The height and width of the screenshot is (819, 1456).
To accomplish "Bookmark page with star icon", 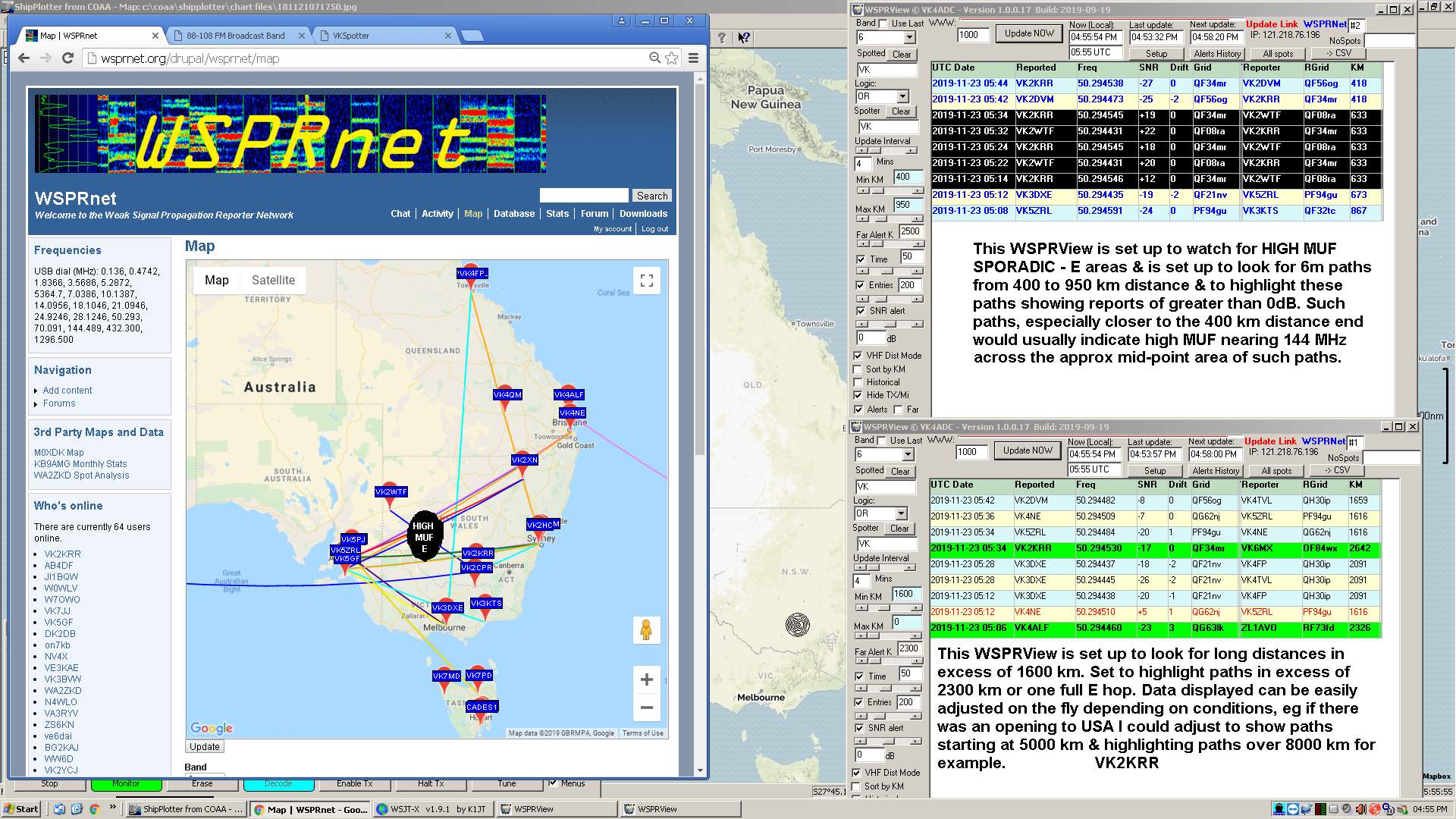I will [672, 58].
